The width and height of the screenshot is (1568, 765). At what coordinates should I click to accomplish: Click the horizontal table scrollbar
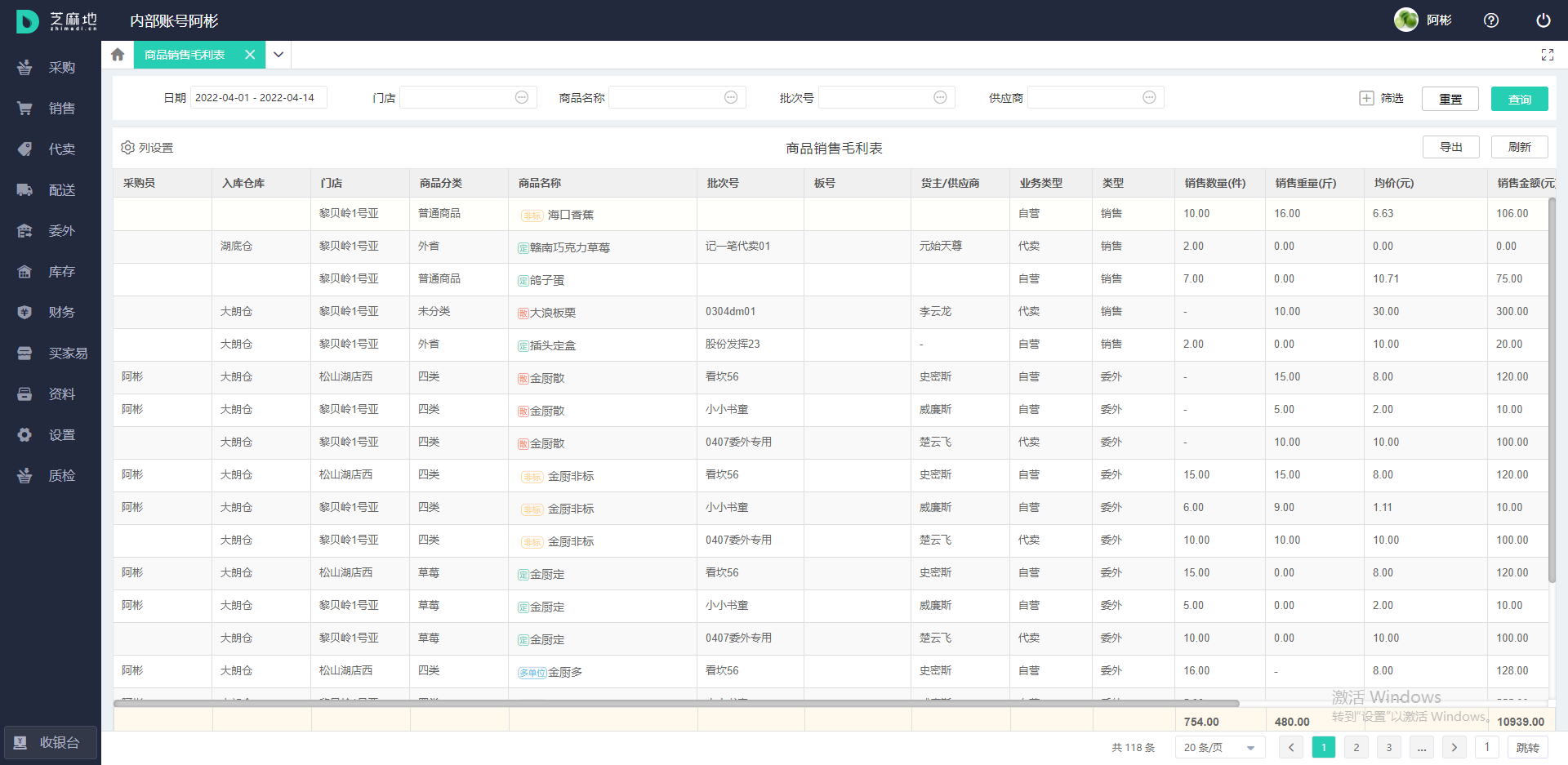[x=676, y=703]
